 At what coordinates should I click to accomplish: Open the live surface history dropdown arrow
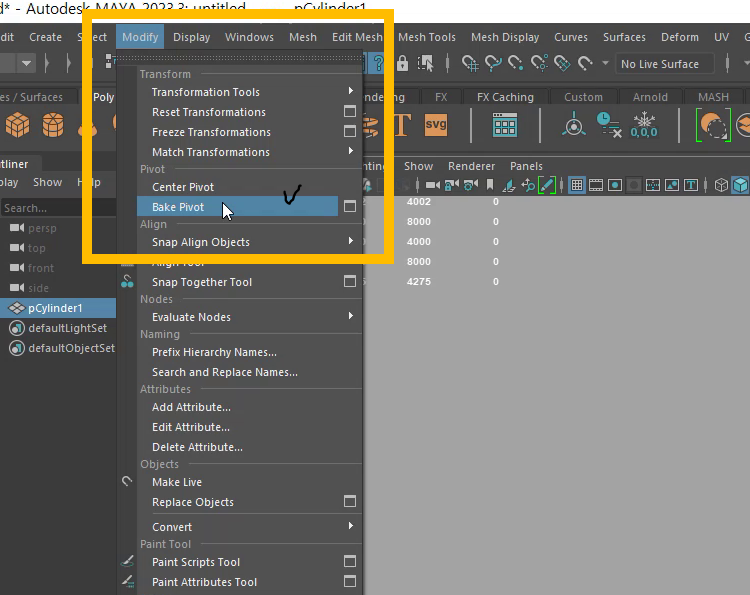coord(605,63)
